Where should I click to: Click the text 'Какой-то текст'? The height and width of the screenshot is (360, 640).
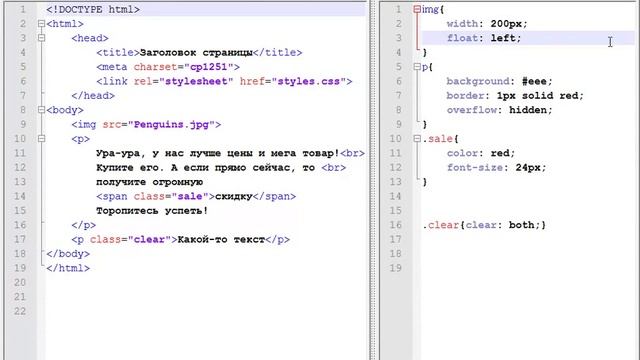coord(221,239)
